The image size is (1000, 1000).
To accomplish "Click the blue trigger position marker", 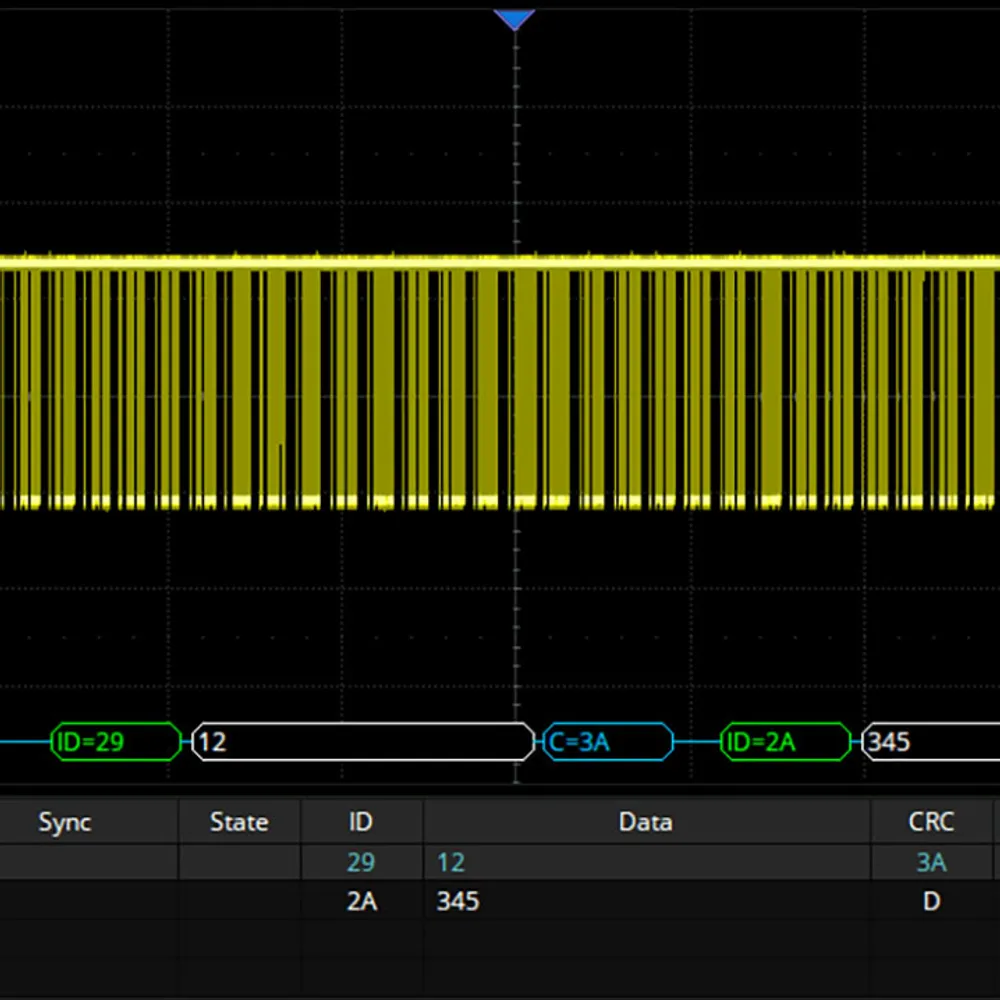I will click(x=515, y=19).
